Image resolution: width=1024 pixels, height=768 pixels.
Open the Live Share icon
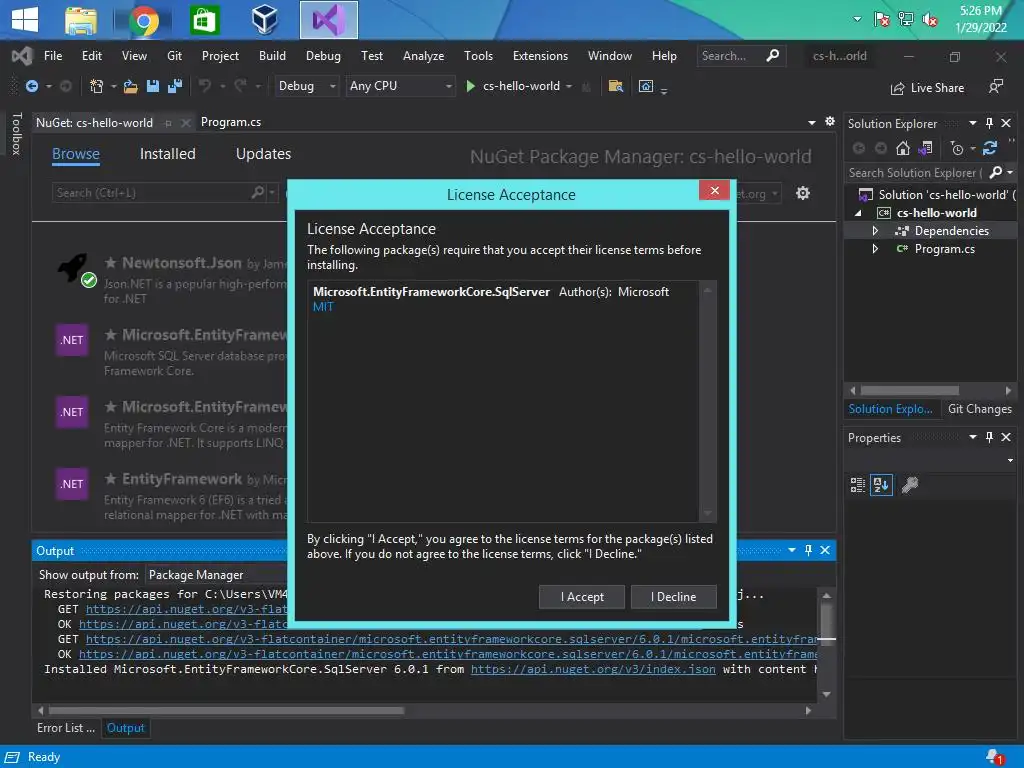[898, 88]
